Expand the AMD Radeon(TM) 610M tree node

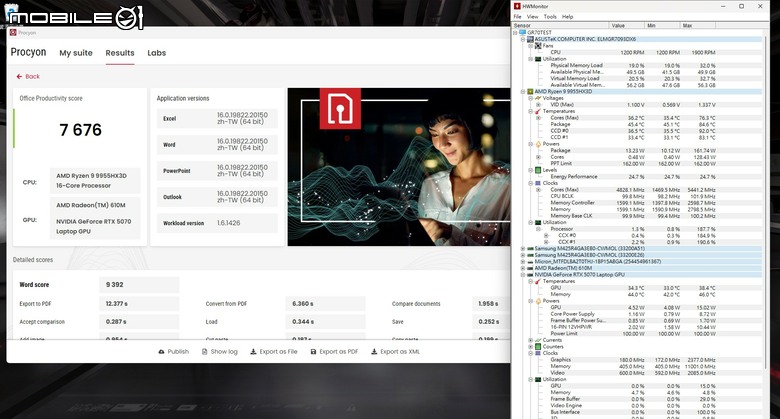click(523, 268)
